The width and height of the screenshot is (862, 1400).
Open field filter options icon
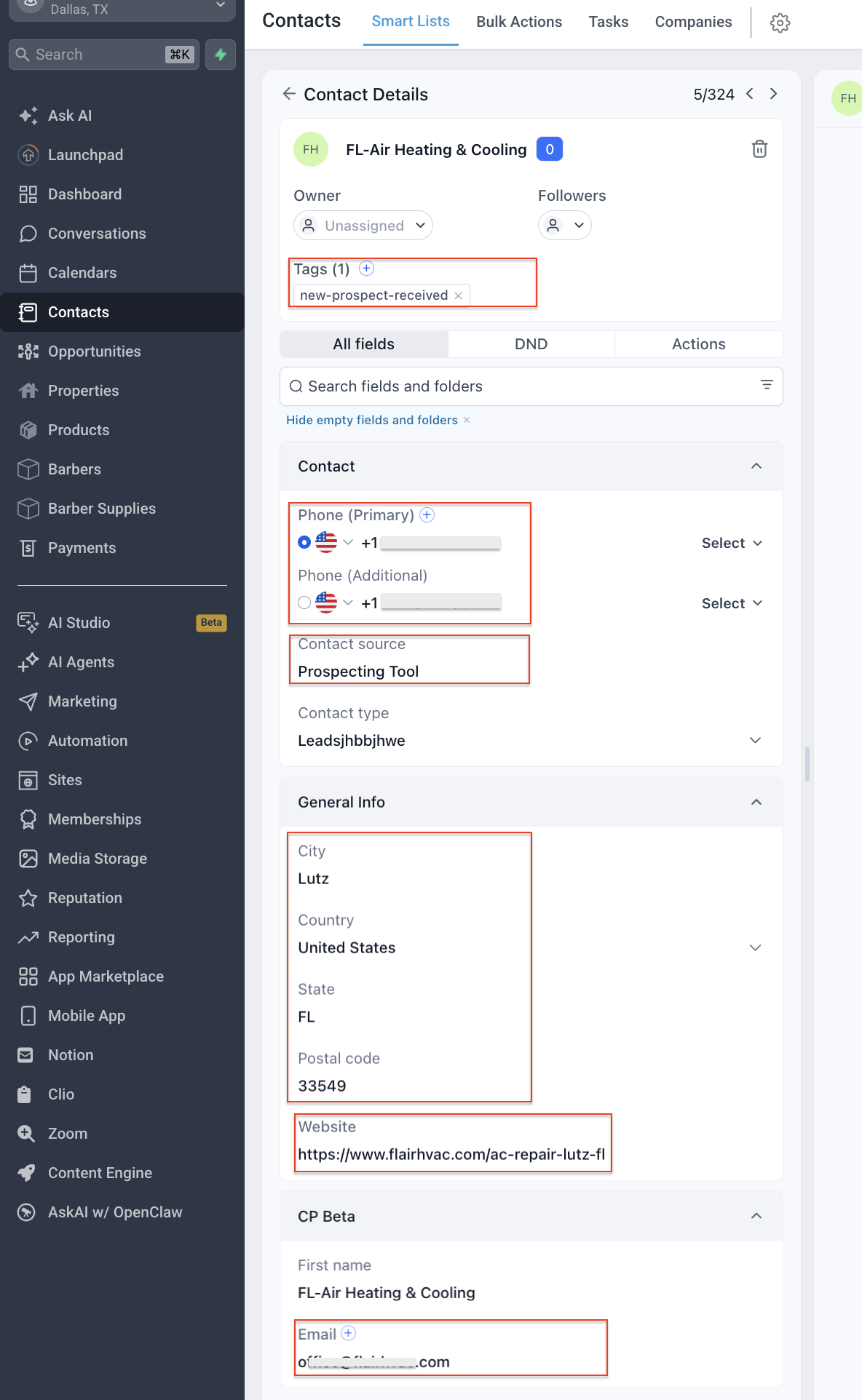coord(767,385)
